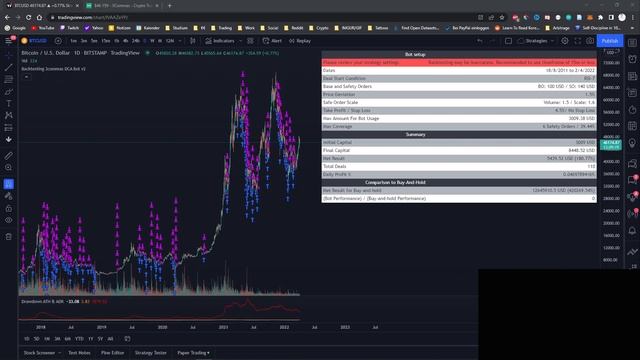Open the chat speech bubble panel icon
This screenshot has height=360, width=640.
632,164
